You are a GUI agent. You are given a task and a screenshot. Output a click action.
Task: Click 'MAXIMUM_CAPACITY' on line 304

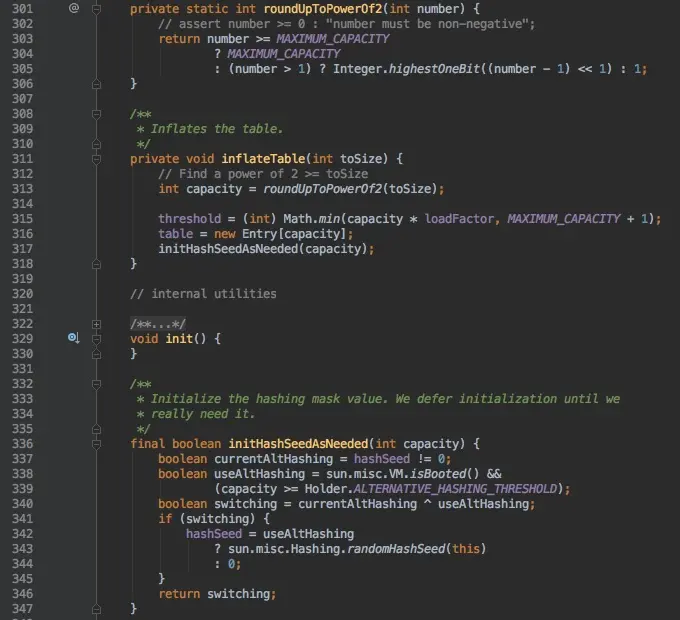[x=284, y=54]
